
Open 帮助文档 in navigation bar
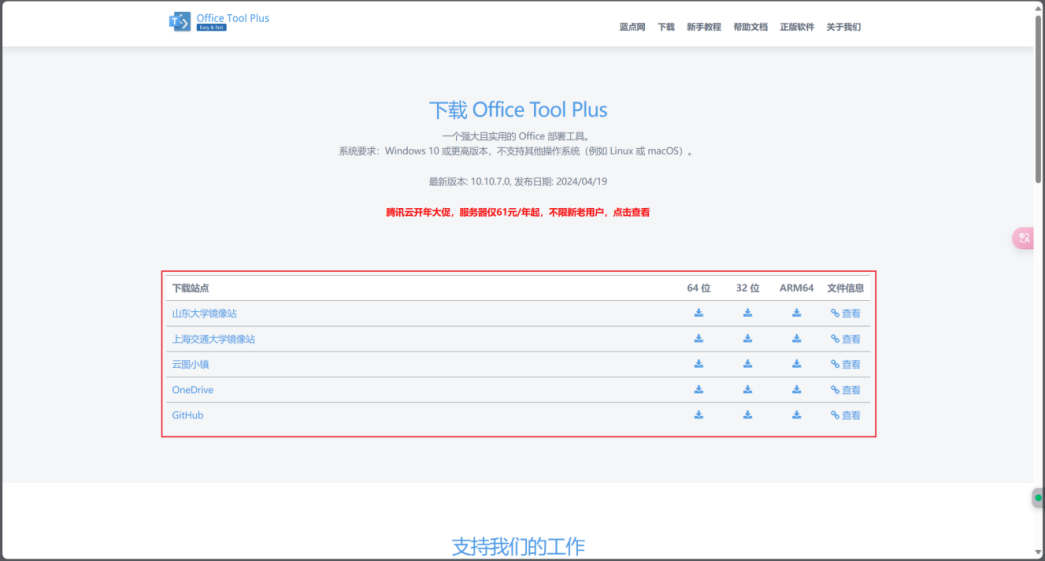coord(750,27)
